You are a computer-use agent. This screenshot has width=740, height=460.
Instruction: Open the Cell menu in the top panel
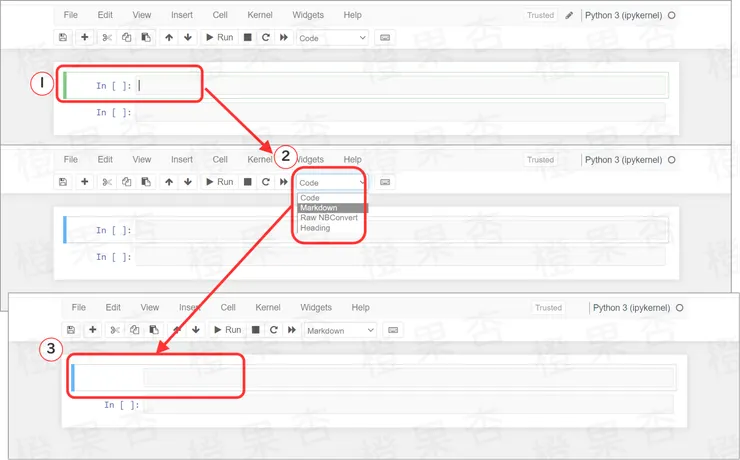(220, 15)
